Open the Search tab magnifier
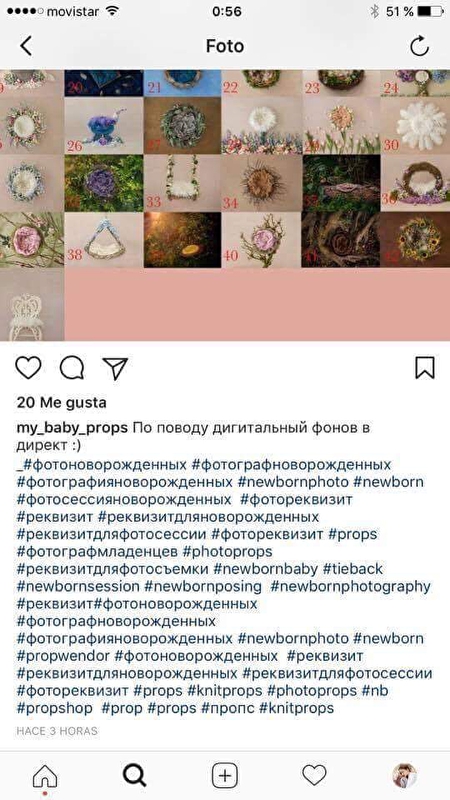This screenshot has width=450, height=800. pyautogui.click(x=135, y=776)
